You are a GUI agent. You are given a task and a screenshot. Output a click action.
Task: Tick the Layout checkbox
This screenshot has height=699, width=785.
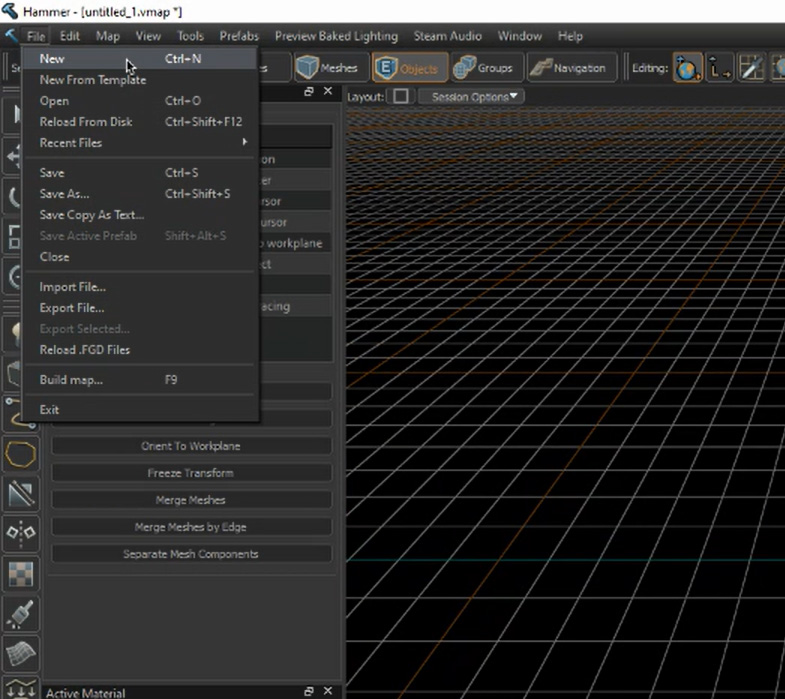[400, 97]
